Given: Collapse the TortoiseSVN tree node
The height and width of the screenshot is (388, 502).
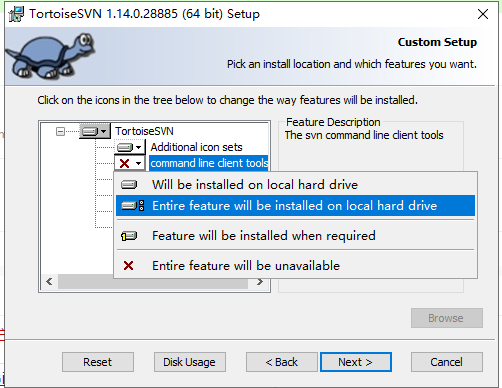Looking at the screenshot, I should click(x=60, y=131).
